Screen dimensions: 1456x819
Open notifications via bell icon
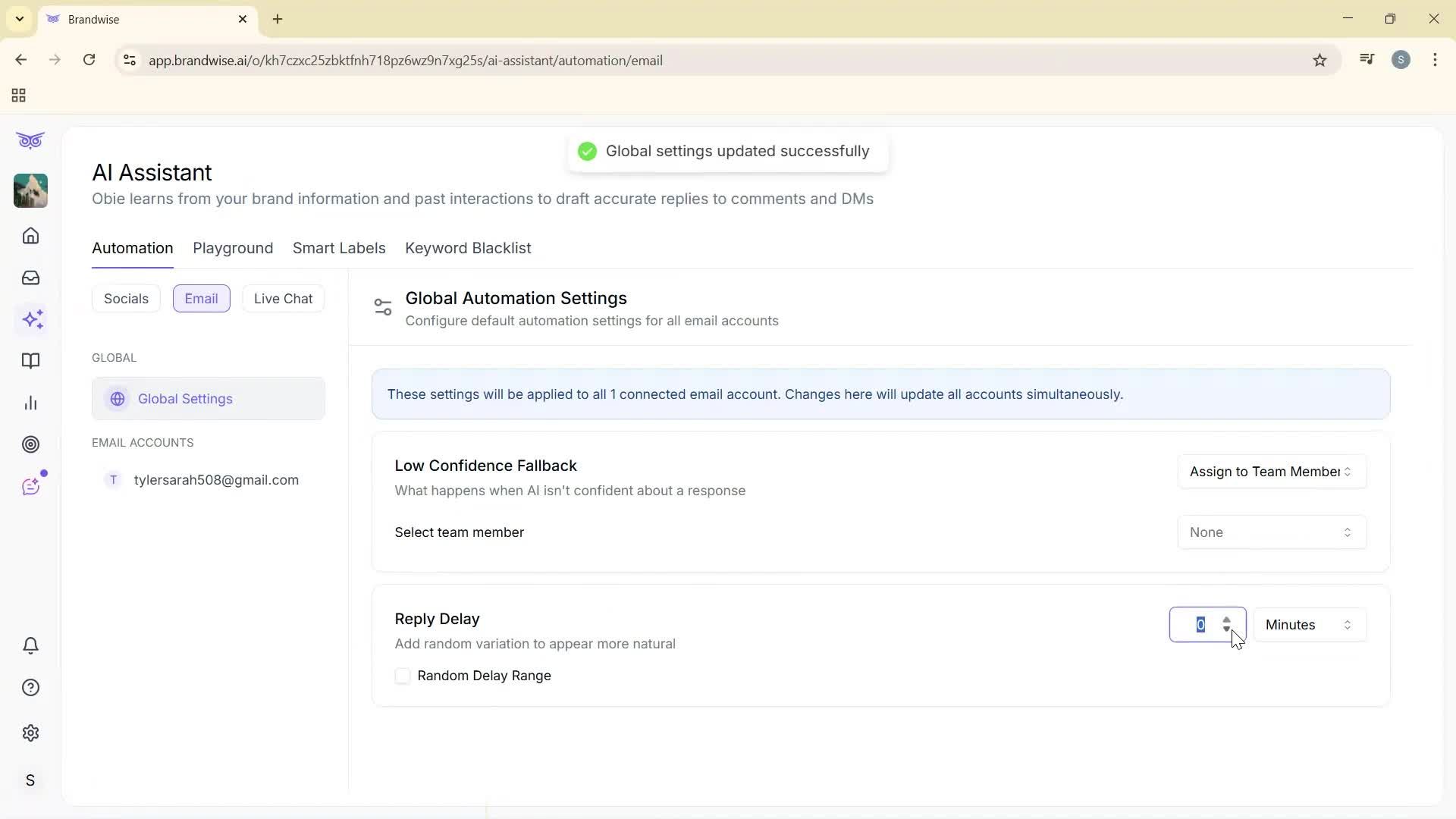coord(30,645)
